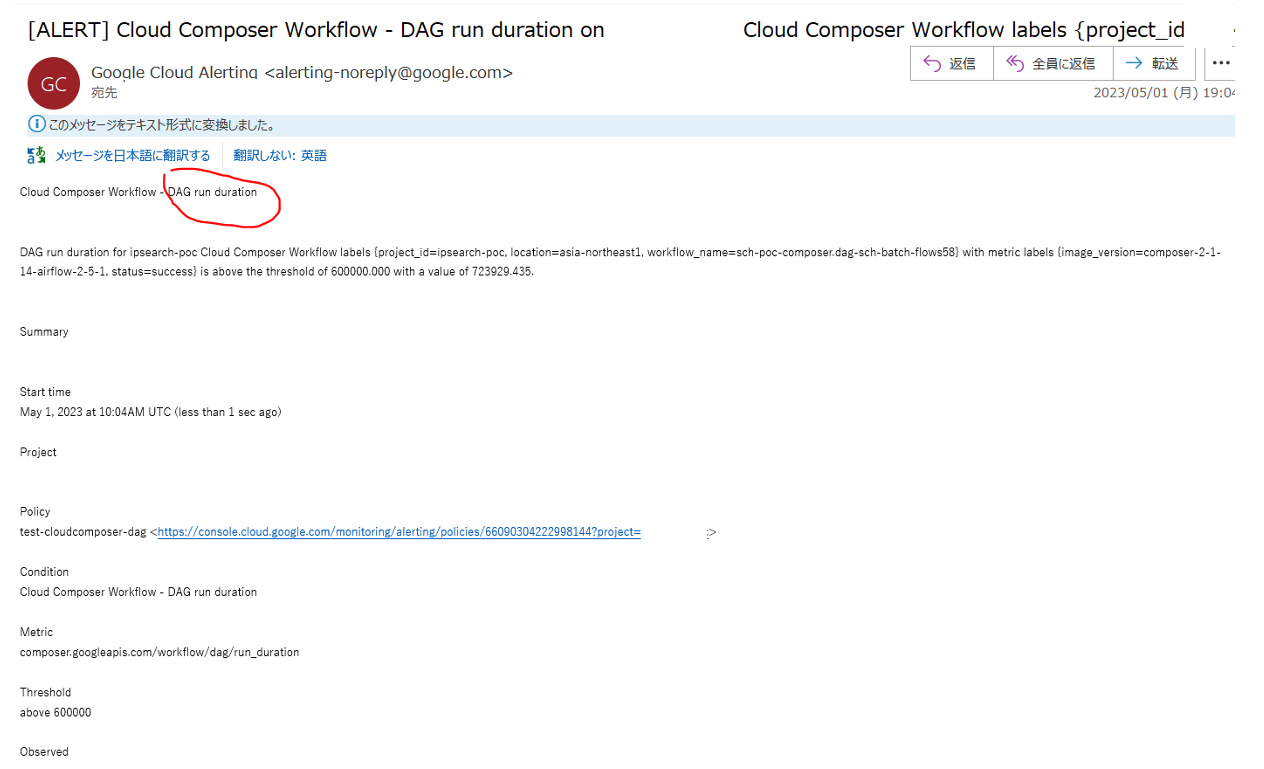Click the GC sender avatar circle
The height and width of the screenshot is (769, 1264).
[53, 83]
